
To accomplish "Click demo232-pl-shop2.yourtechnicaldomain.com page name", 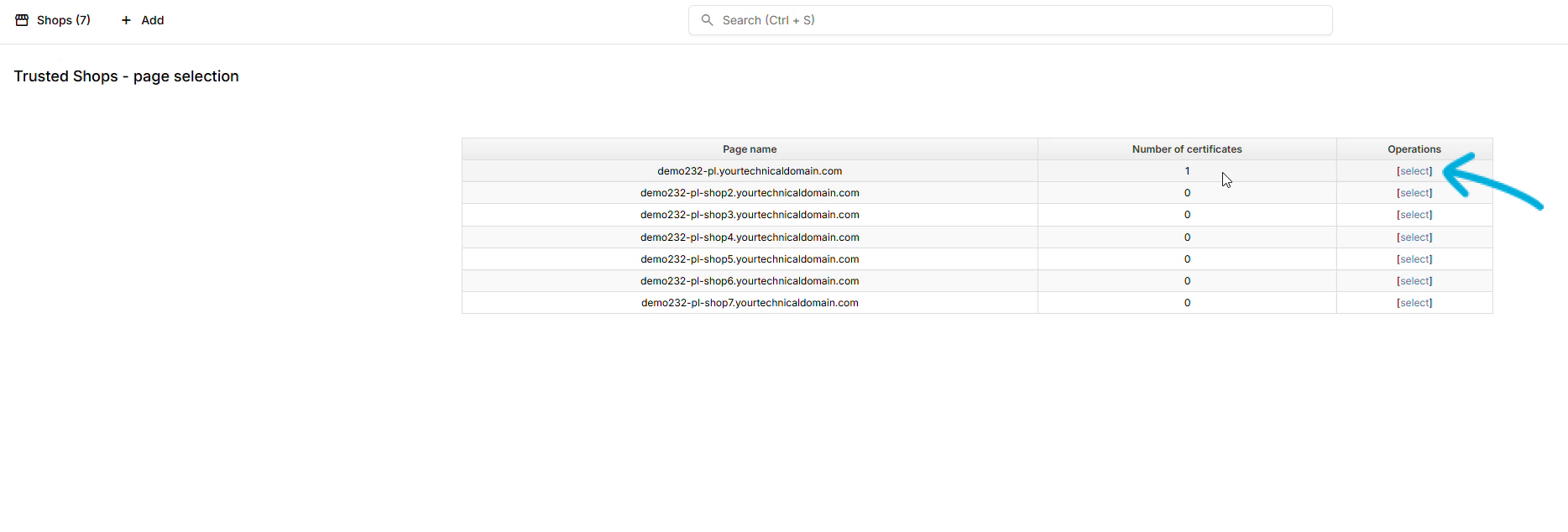I will 750,193.
